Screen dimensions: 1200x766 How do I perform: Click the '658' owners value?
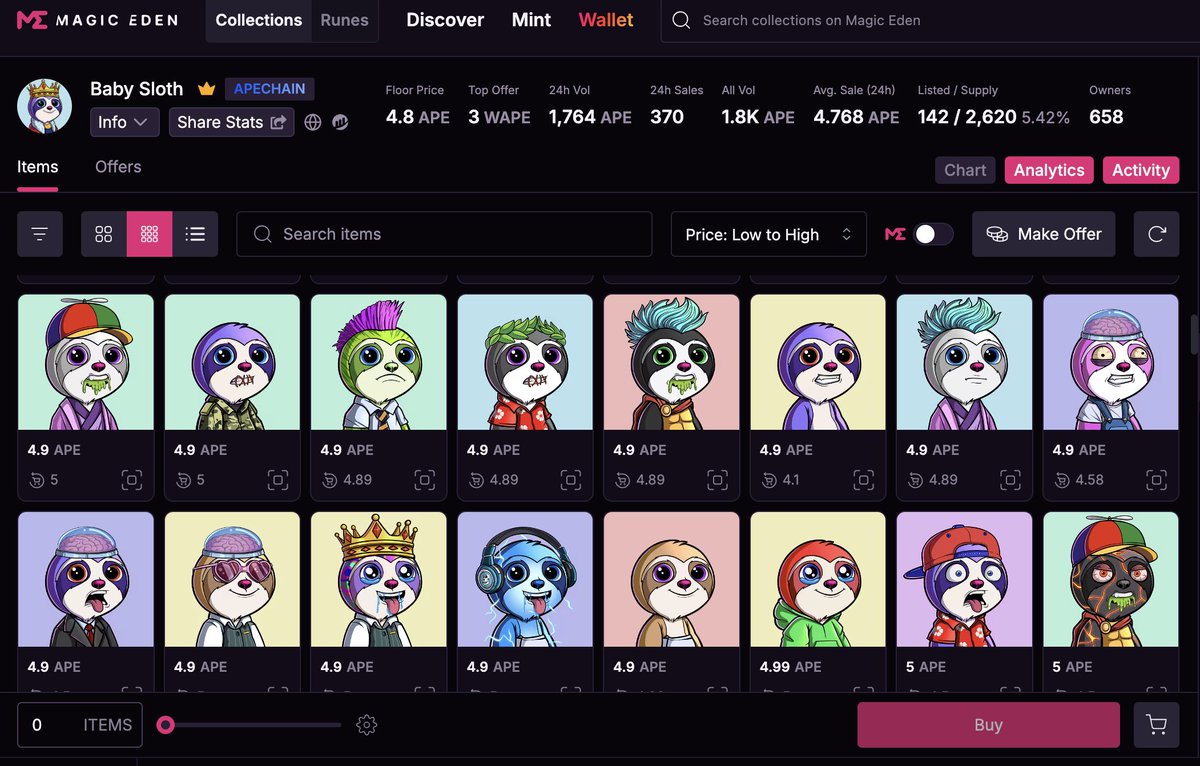[1106, 117]
